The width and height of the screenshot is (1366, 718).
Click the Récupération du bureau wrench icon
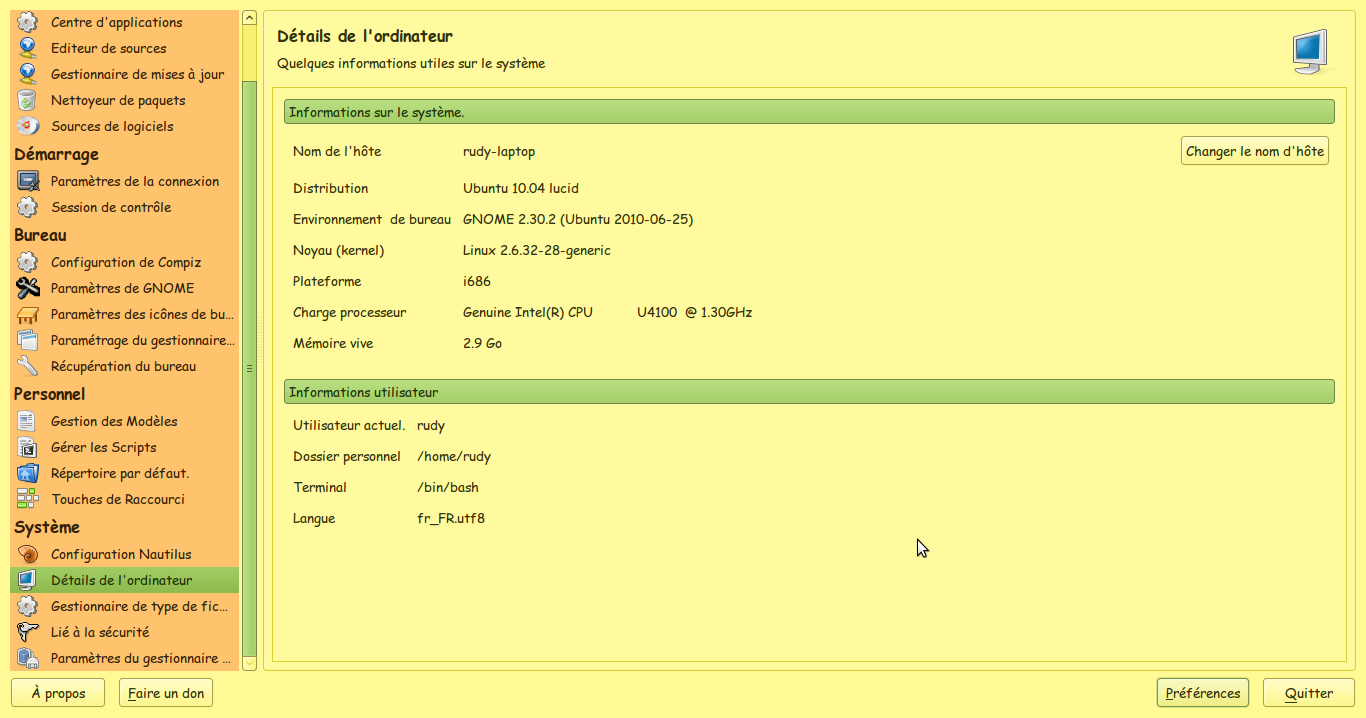click(x=28, y=366)
